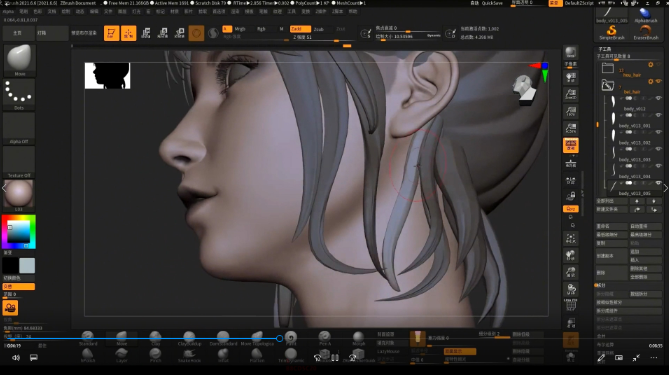
Task: Click the DefaultZScript button
Action: click(579, 3)
